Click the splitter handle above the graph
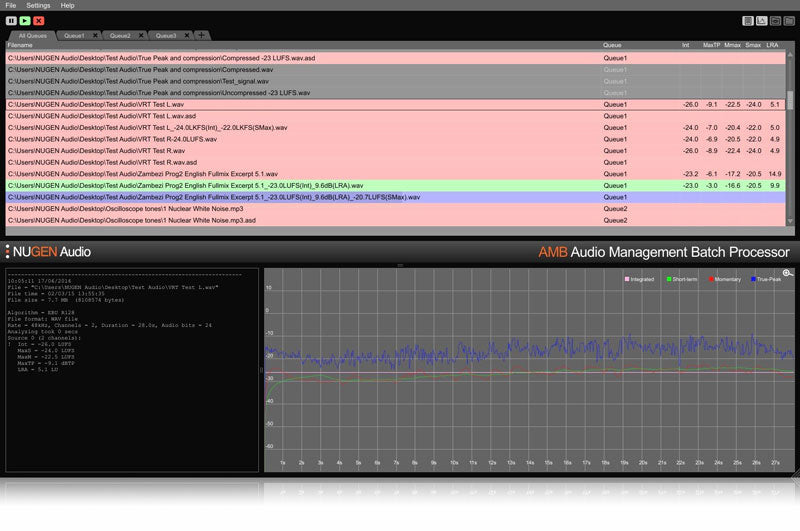 (400, 265)
